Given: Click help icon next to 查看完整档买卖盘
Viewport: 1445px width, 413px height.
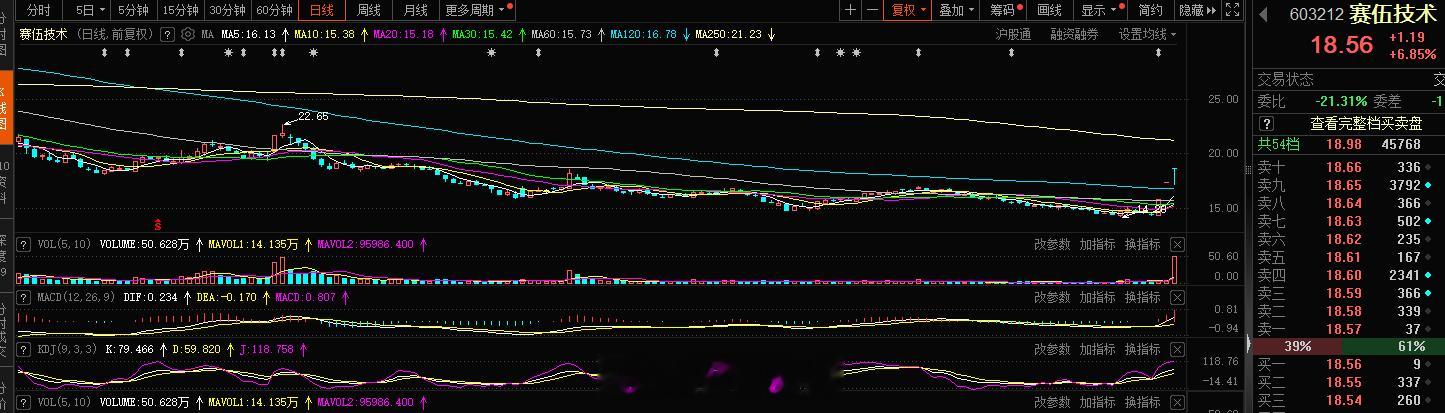Looking at the screenshot, I should click(1267, 124).
